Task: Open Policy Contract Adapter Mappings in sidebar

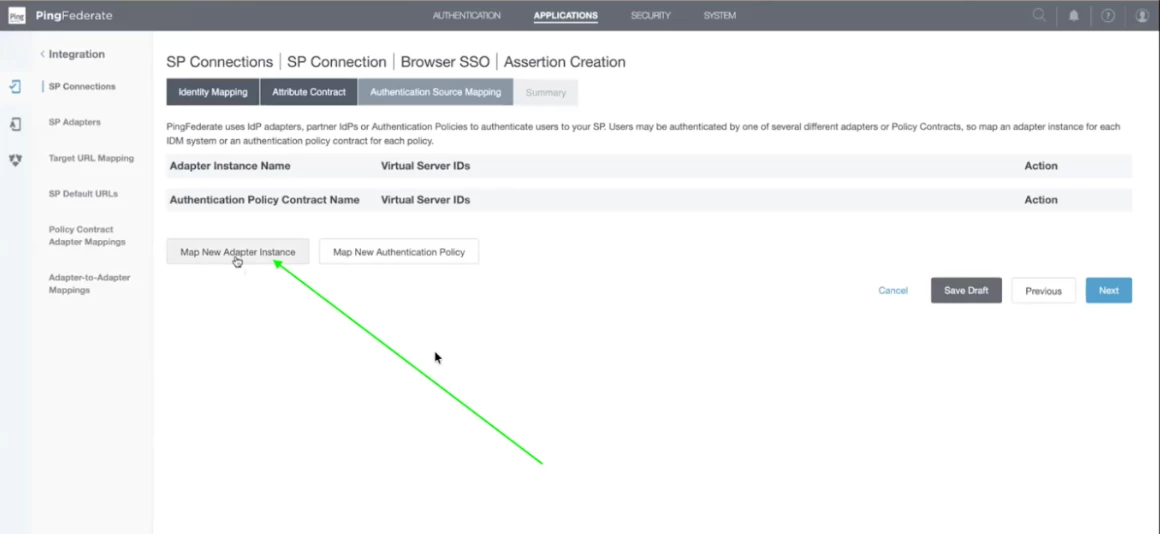Action: tap(87, 235)
